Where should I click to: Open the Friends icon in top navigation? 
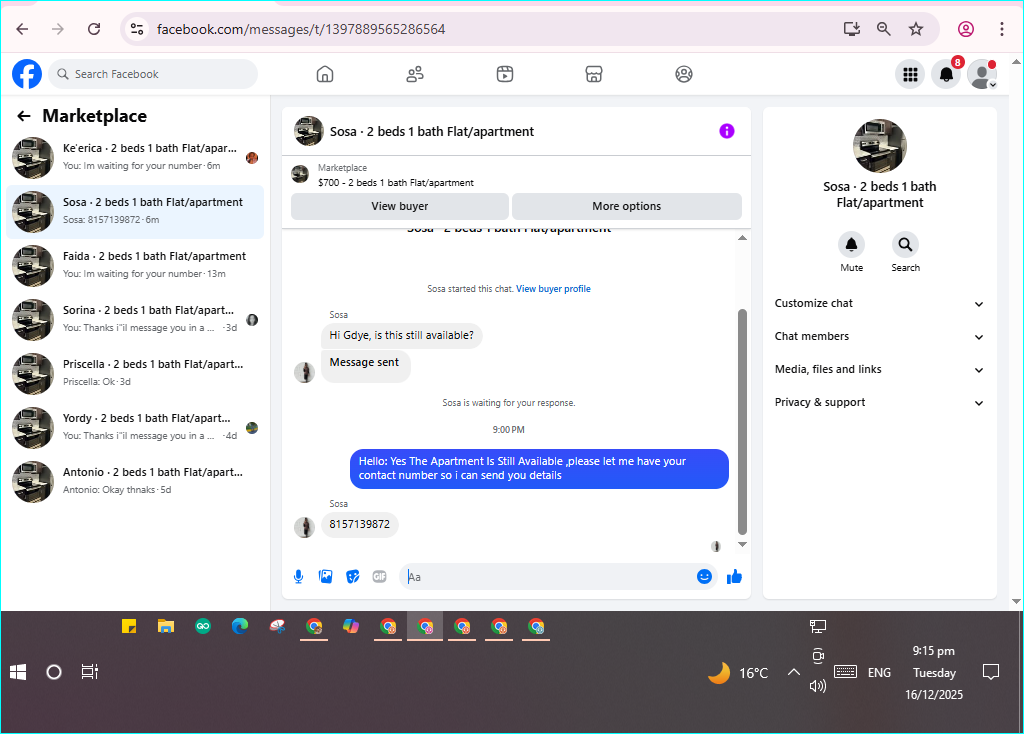tap(415, 74)
